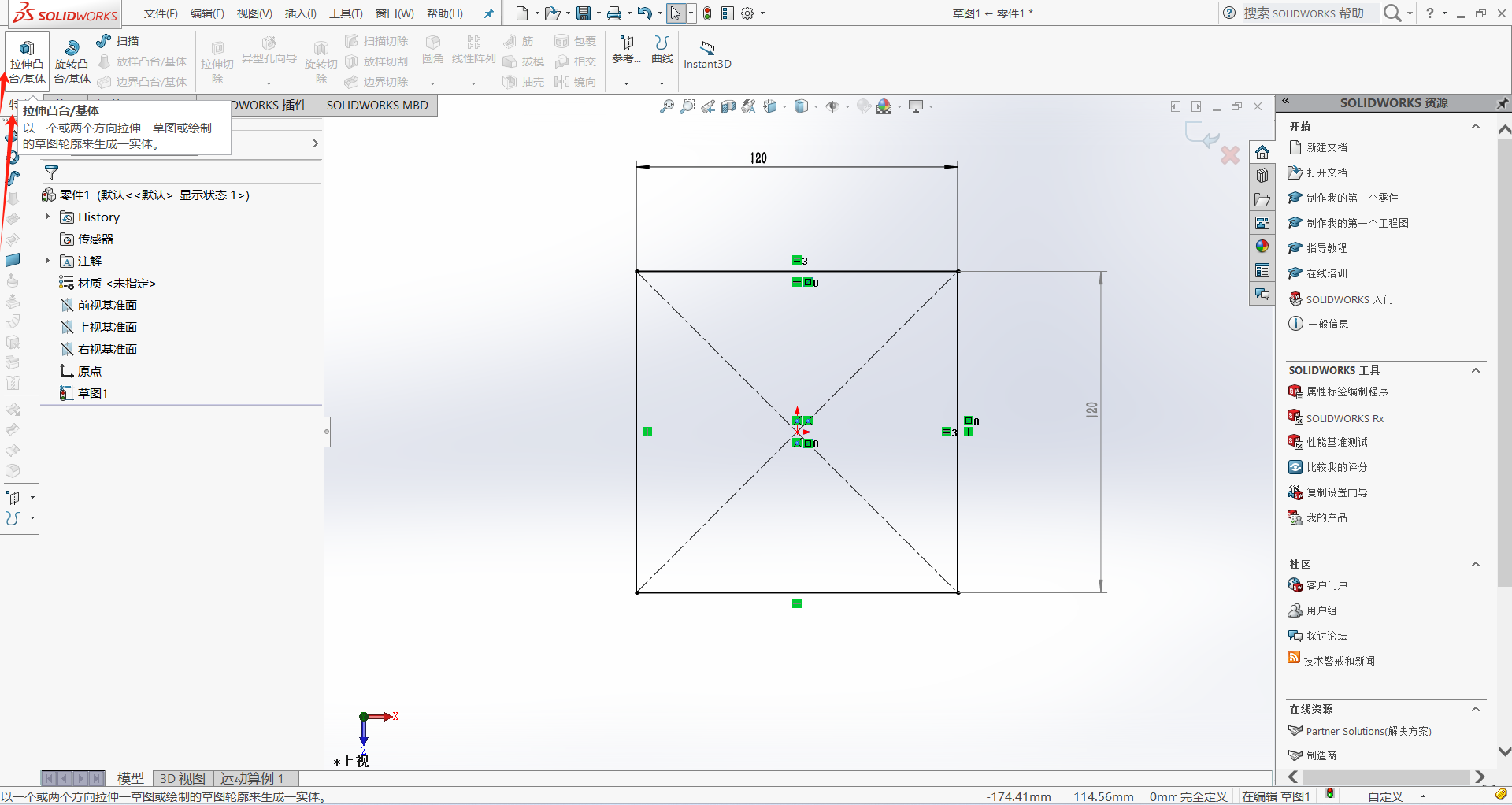1512x805 pixels.
Task: Click the SOLIDWORKS help search field
Action: tap(1303, 13)
